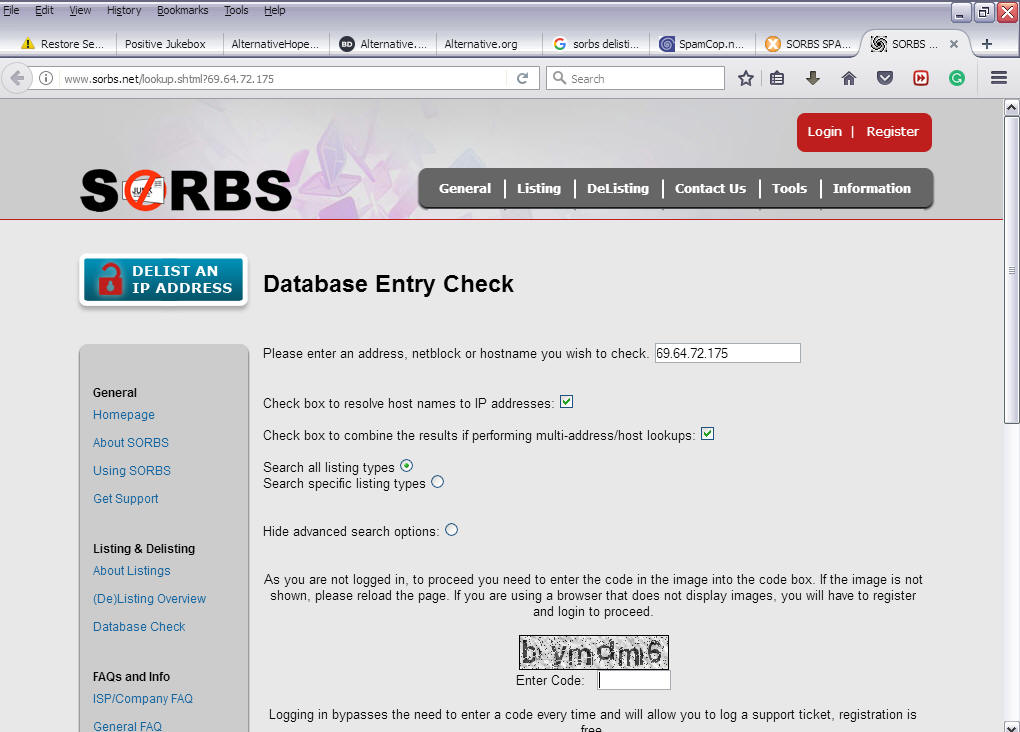Open the (De)Listing Overview link
This screenshot has height=732, width=1020.
point(149,599)
